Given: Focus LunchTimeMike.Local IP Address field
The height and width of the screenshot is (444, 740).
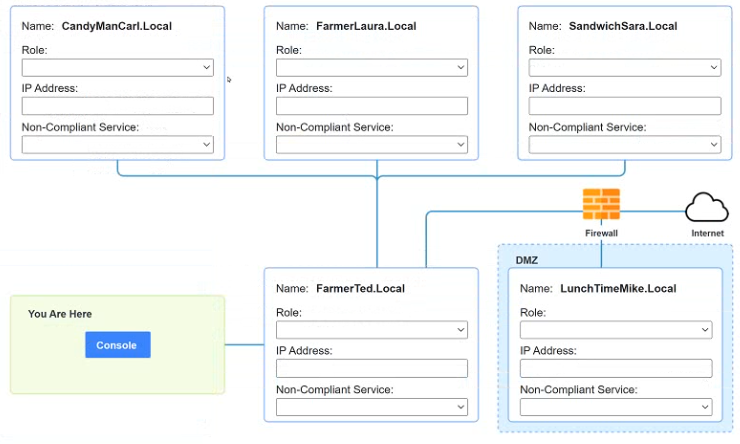Looking at the screenshot, I should coord(616,368).
